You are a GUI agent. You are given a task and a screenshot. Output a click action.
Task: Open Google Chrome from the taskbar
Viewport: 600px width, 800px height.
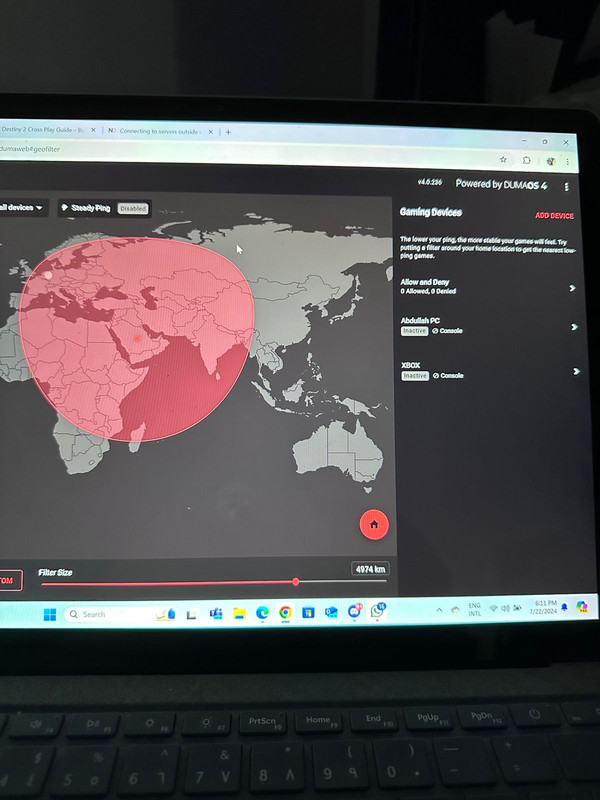285,612
